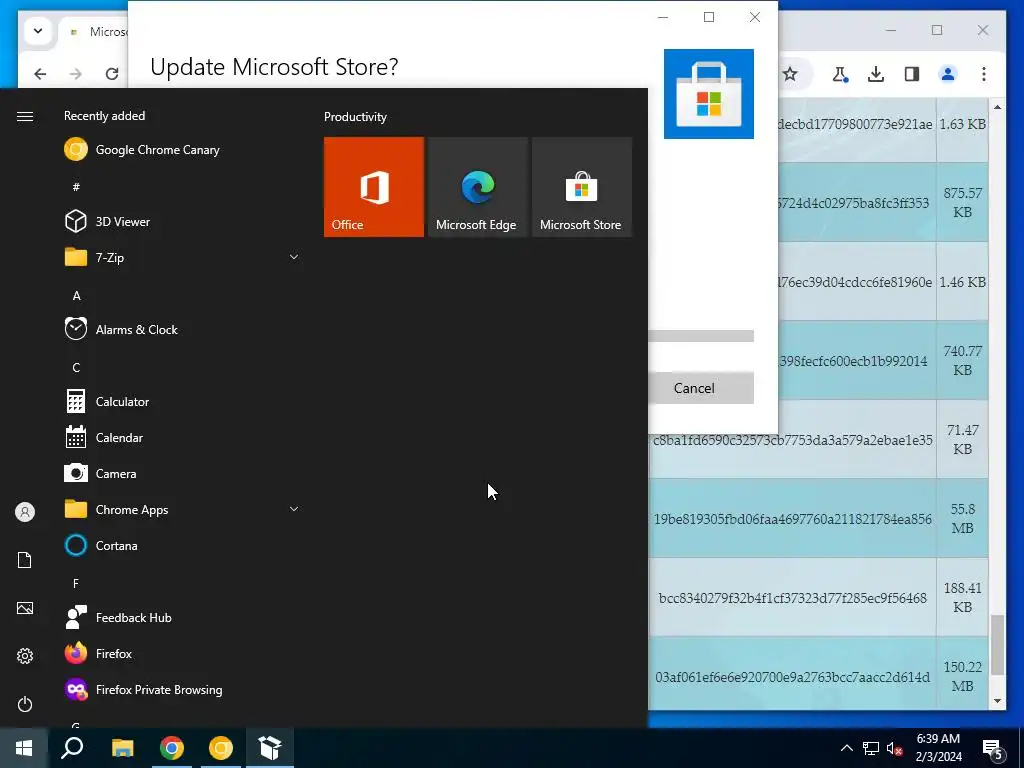Open taskbar Search magnifier

72,748
